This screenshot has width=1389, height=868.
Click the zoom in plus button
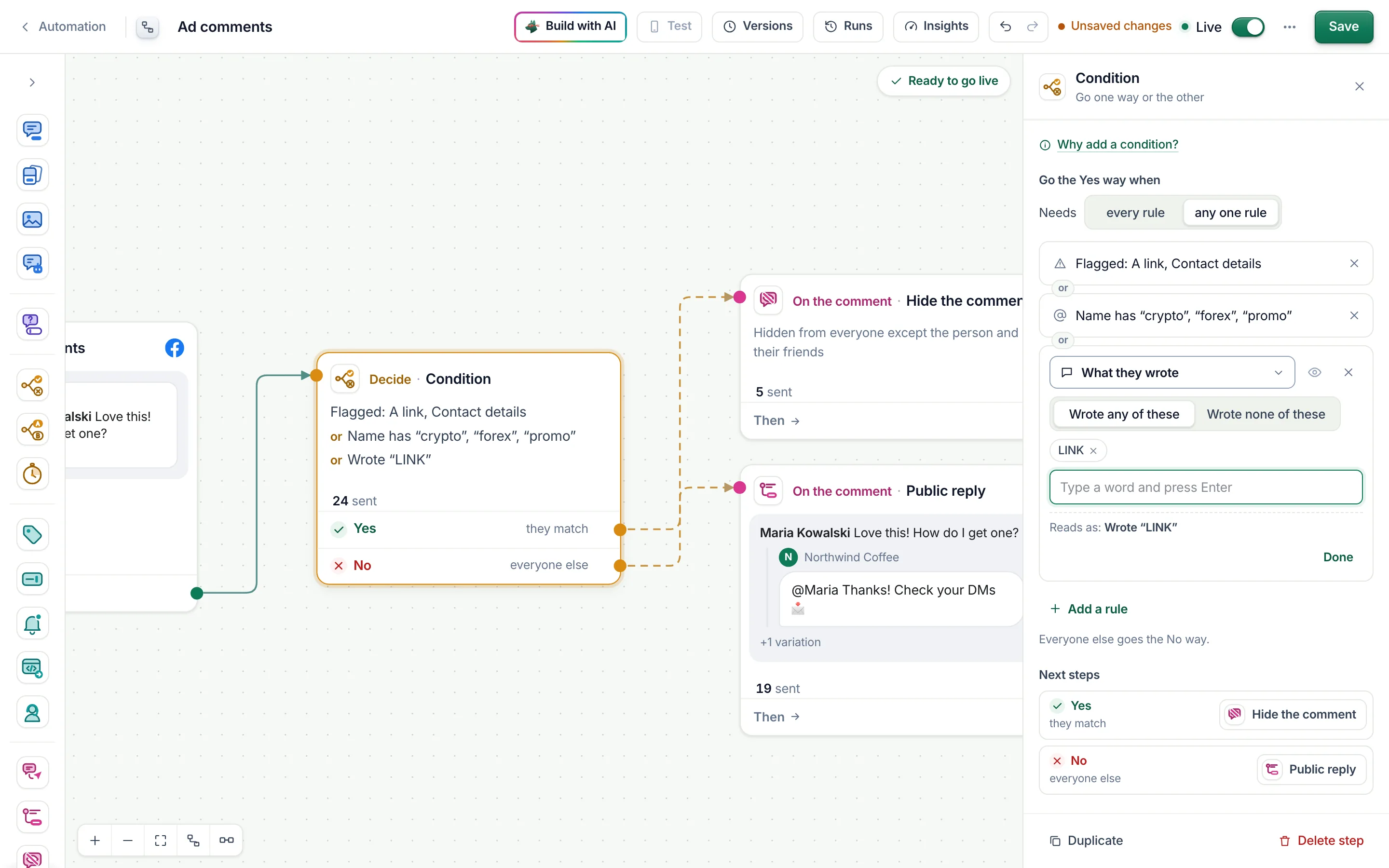(x=95, y=840)
